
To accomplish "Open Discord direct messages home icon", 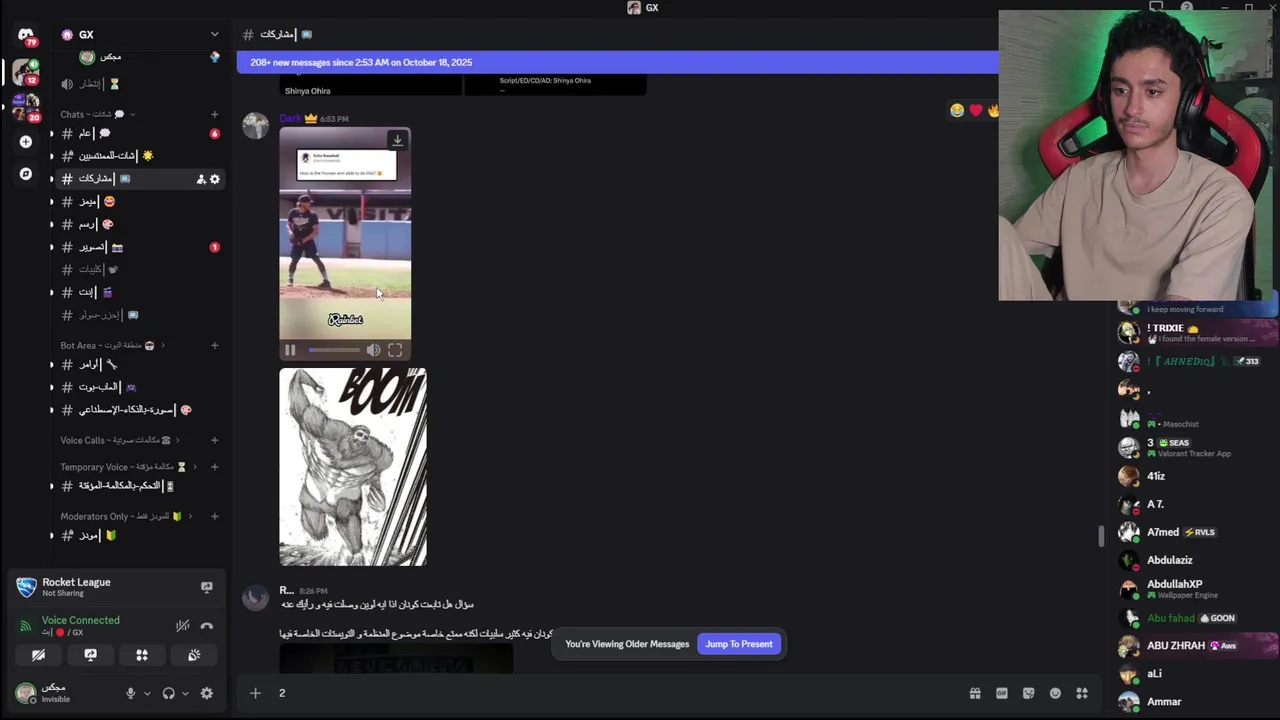I will pos(25,35).
